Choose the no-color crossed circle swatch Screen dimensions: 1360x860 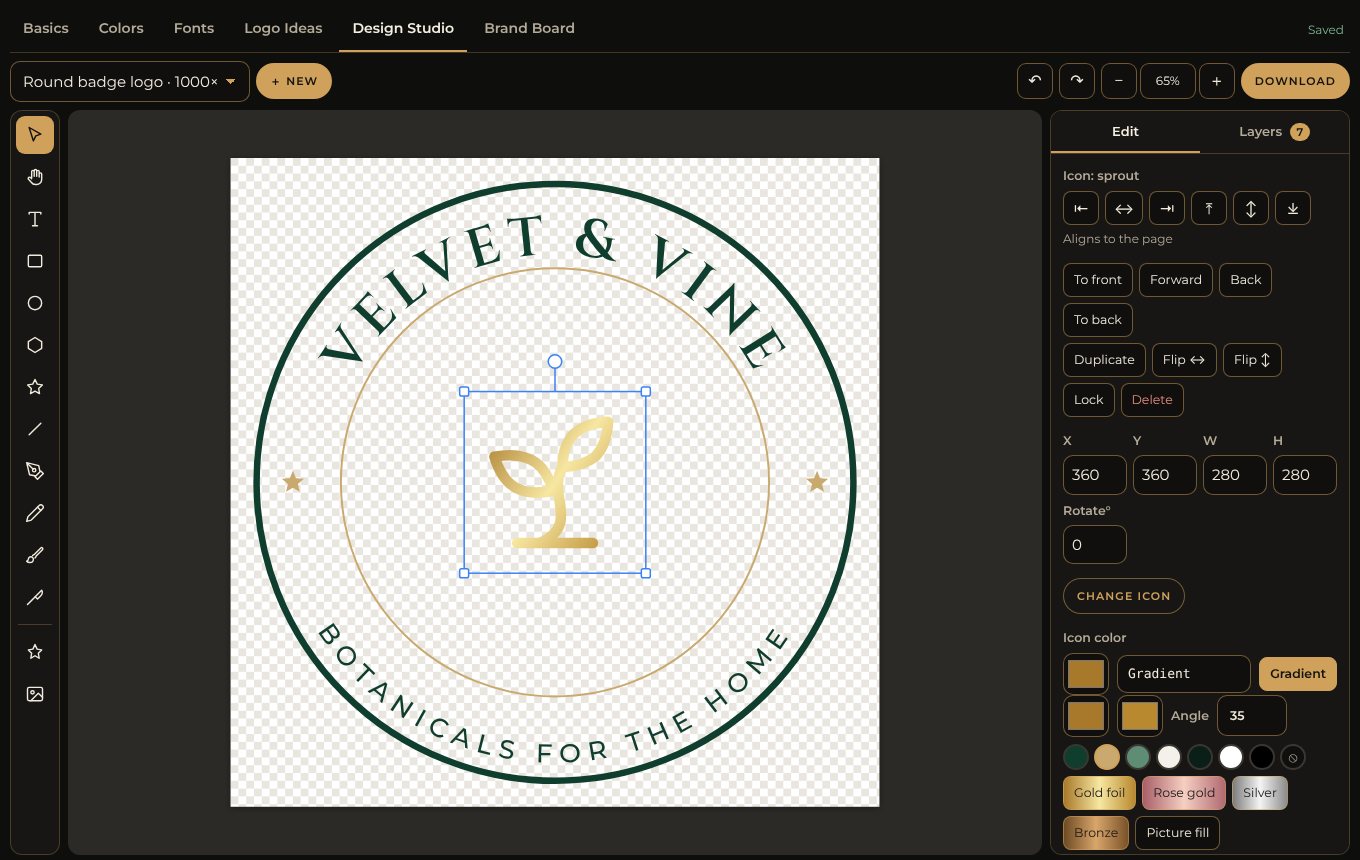(1293, 757)
